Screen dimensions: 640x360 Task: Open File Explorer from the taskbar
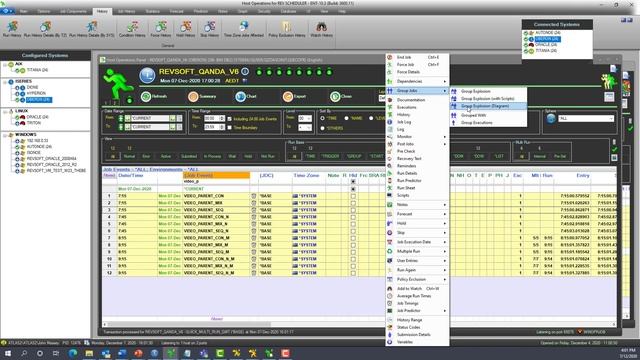coord(89,353)
